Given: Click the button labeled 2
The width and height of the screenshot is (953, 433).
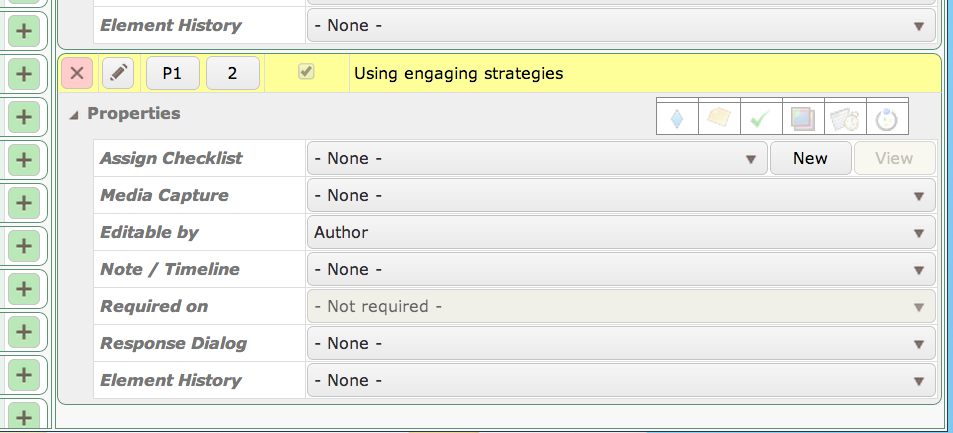Looking at the screenshot, I should coord(233,74).
